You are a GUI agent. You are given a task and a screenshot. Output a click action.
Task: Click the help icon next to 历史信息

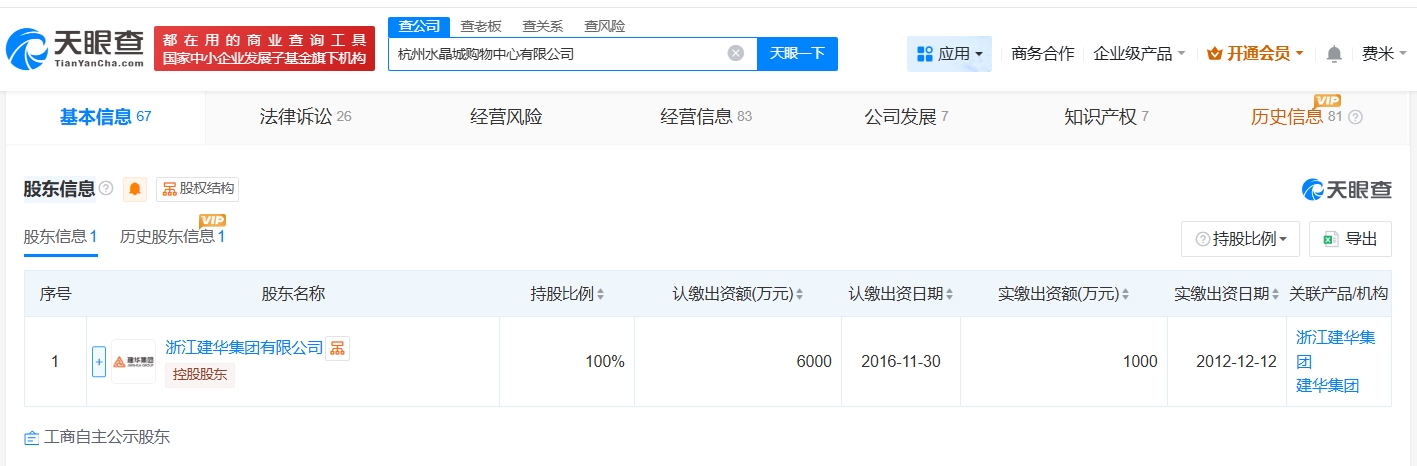(x=1356, y=117)
